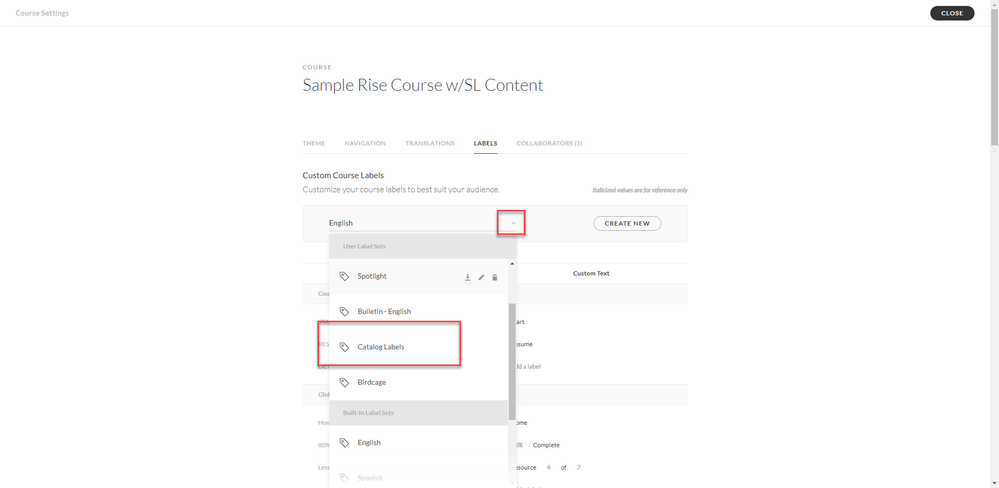Edit the Spotlight label set
Image resolution: width=999 pixels, height=488 pixels.
pos(481,277)
